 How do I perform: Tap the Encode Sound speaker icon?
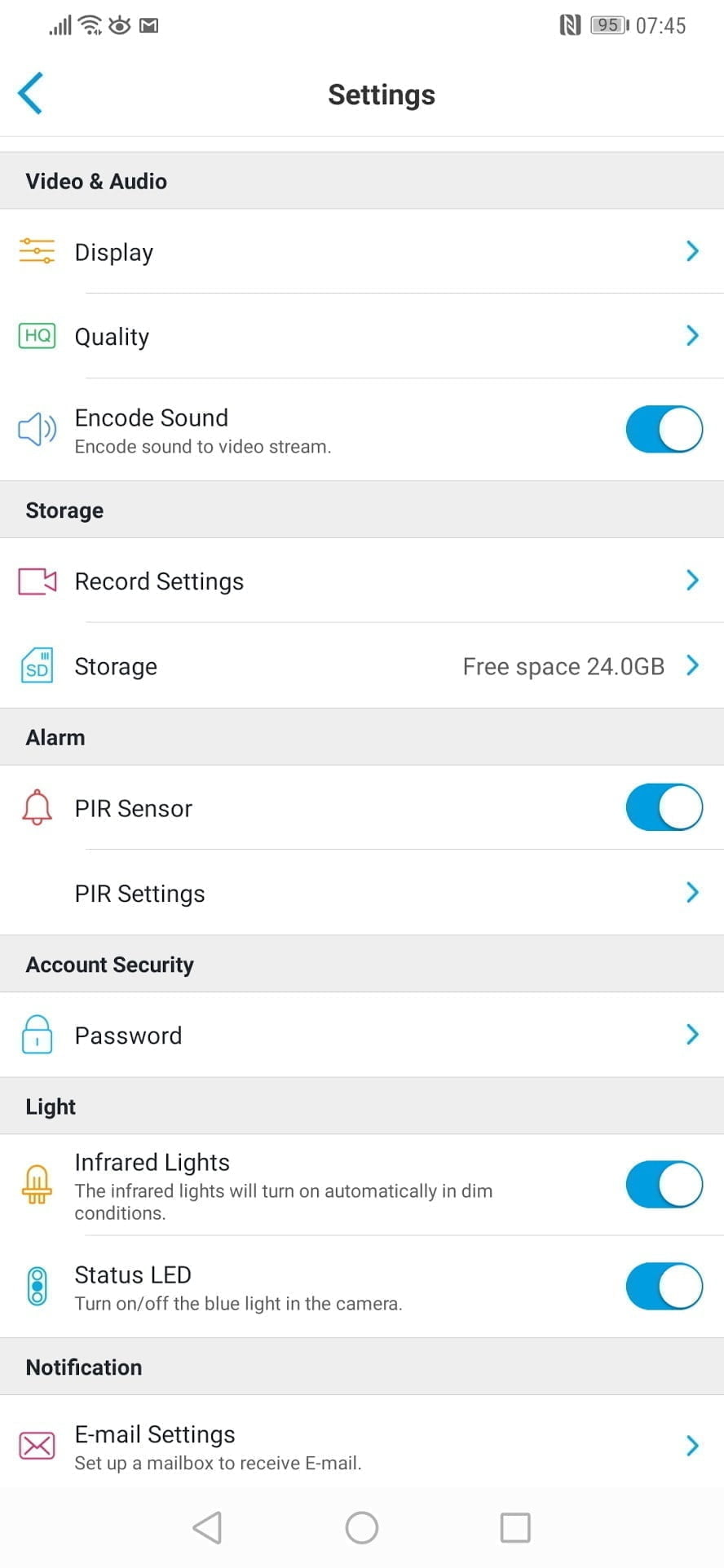[x=37, y=429]
